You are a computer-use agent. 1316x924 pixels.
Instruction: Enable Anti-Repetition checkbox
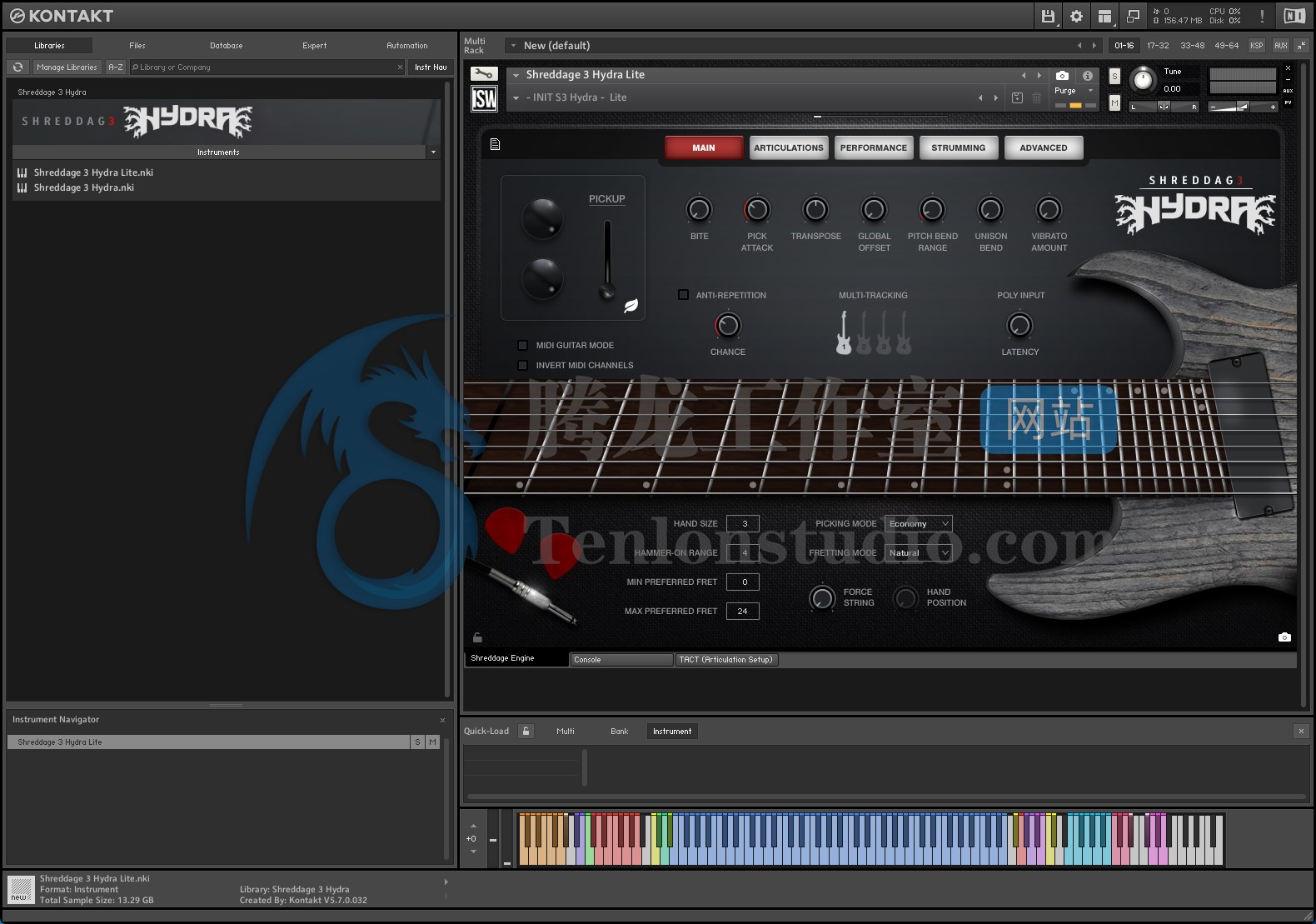tap(683, 294)
